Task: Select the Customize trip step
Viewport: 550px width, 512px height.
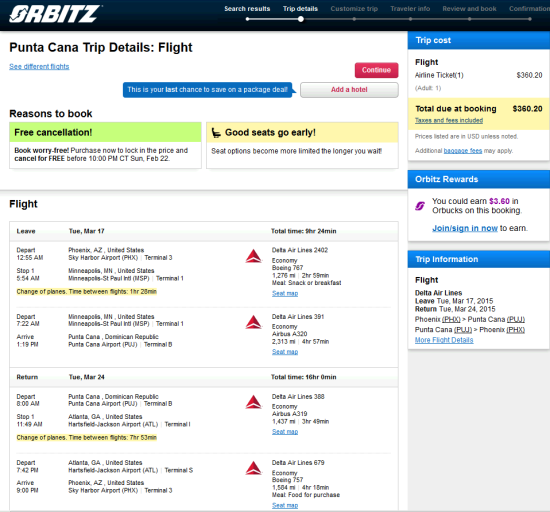Action: pyautogui.click(x=354, y=9)
